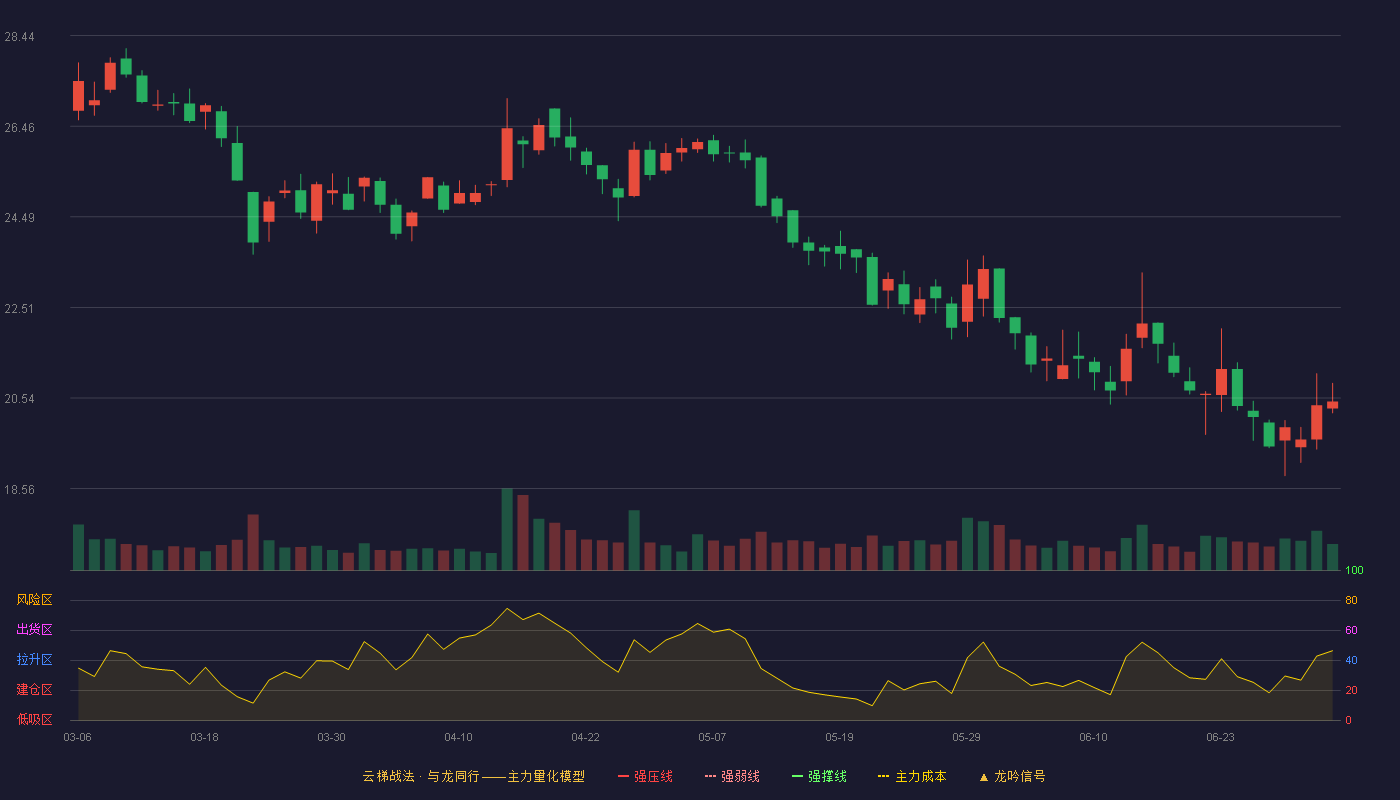Viewport: 1400px width, 800px height.
Task: Click the 出货区 zone label
Action: 34,630
